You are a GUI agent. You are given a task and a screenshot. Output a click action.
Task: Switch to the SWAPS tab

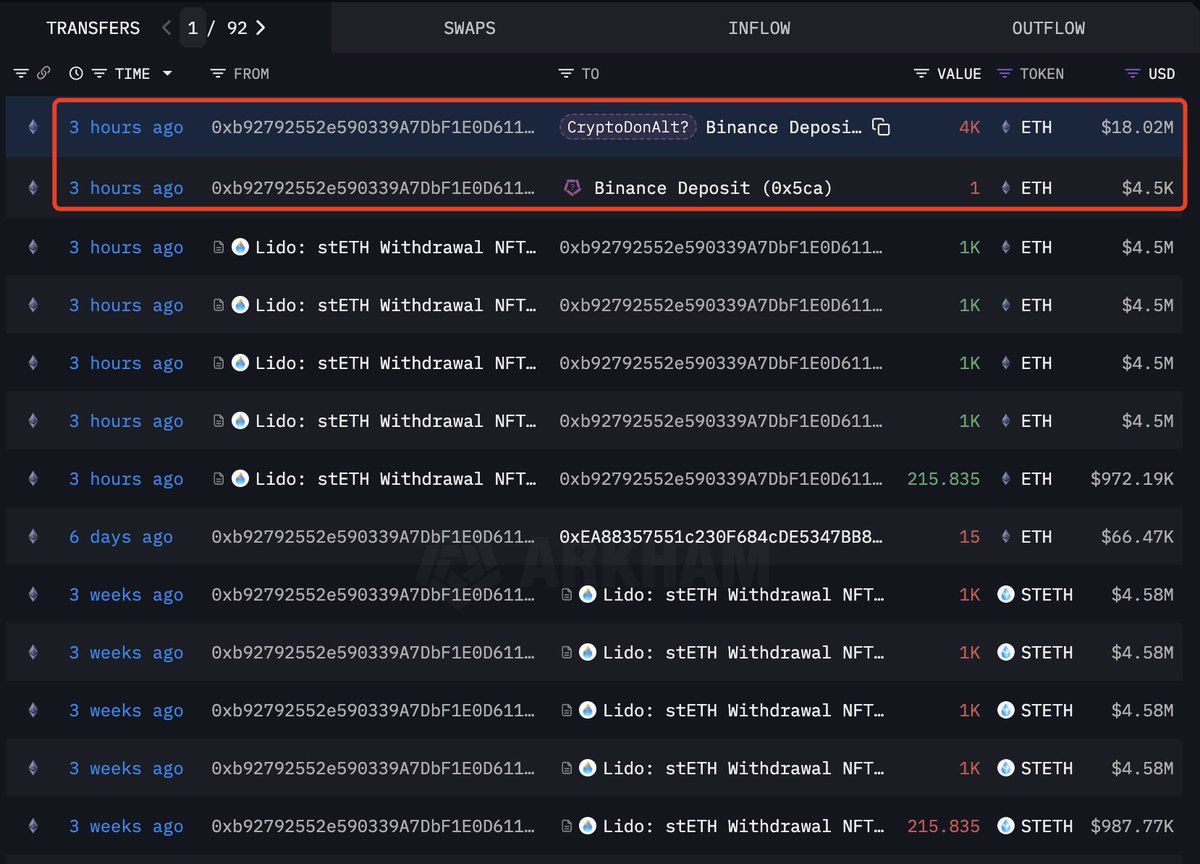point(469,28)
